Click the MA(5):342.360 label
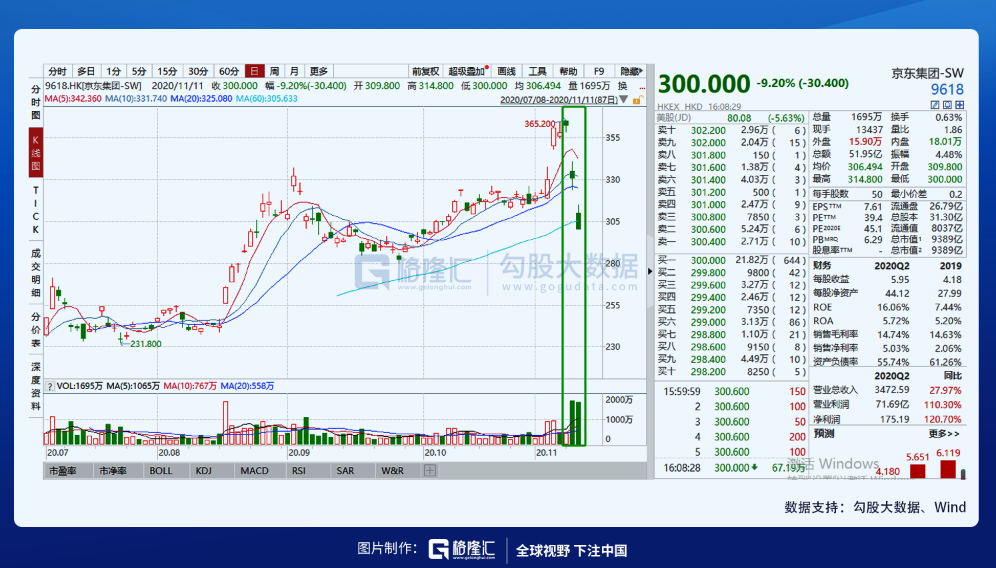Screen dimensions: 996x568 tap(73, 98)
